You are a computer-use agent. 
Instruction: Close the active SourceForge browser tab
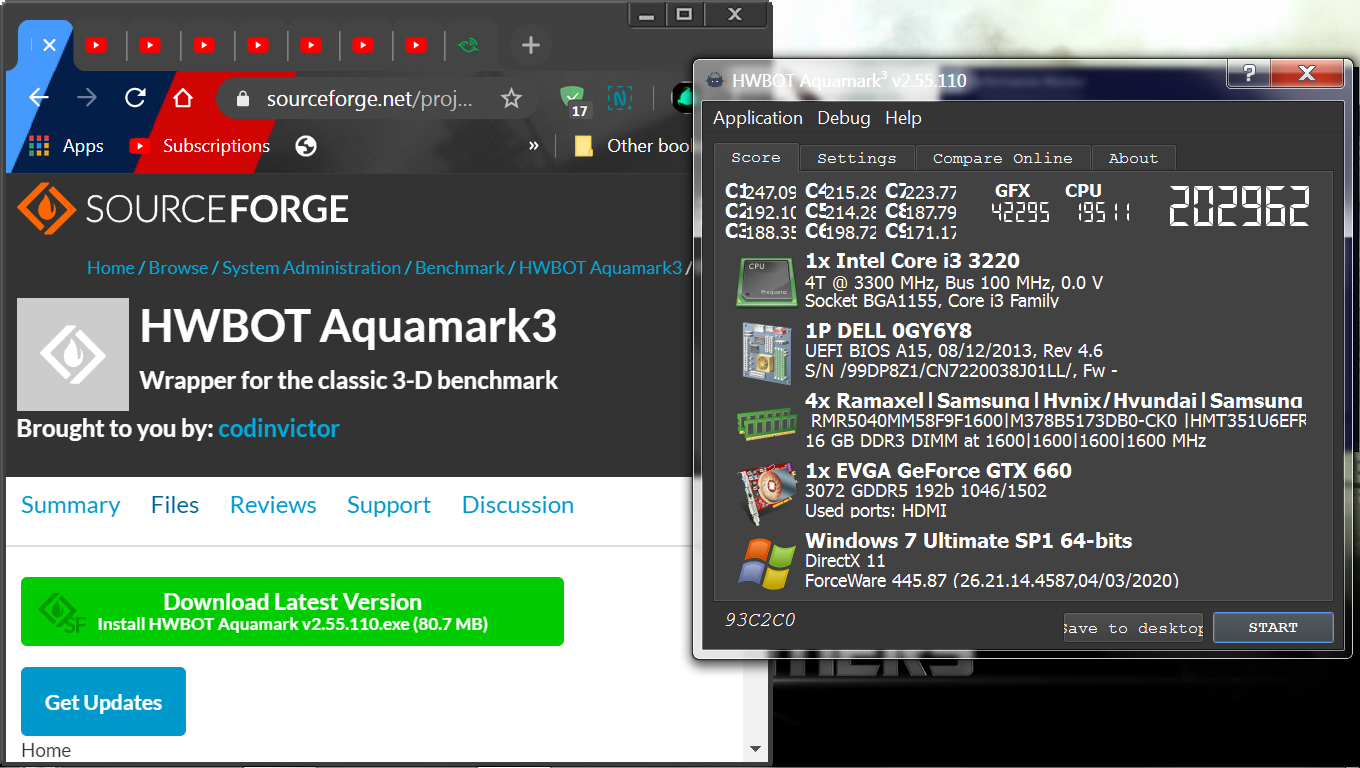click(x=49, y=45)
